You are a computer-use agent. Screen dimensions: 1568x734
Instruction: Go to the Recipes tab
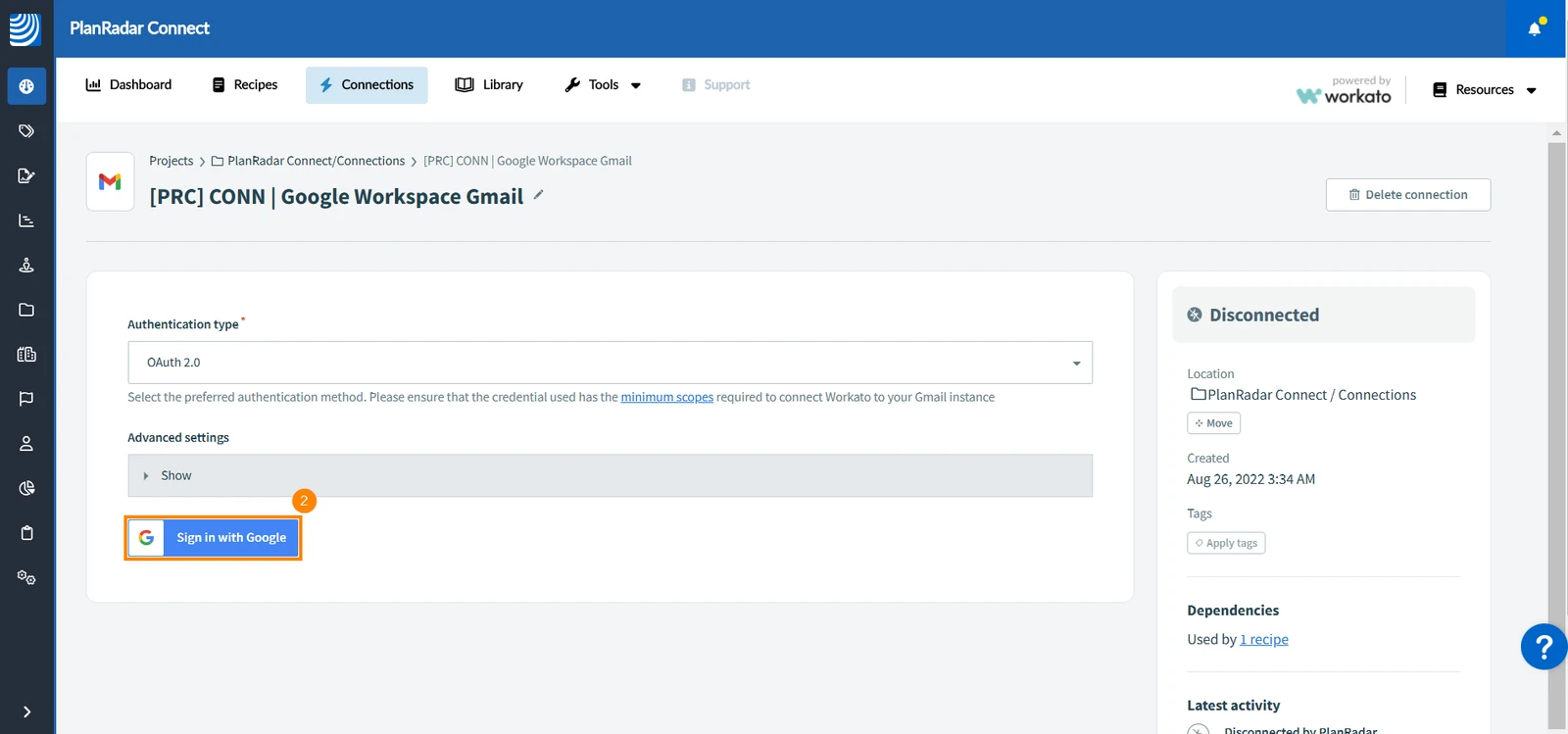245,85
